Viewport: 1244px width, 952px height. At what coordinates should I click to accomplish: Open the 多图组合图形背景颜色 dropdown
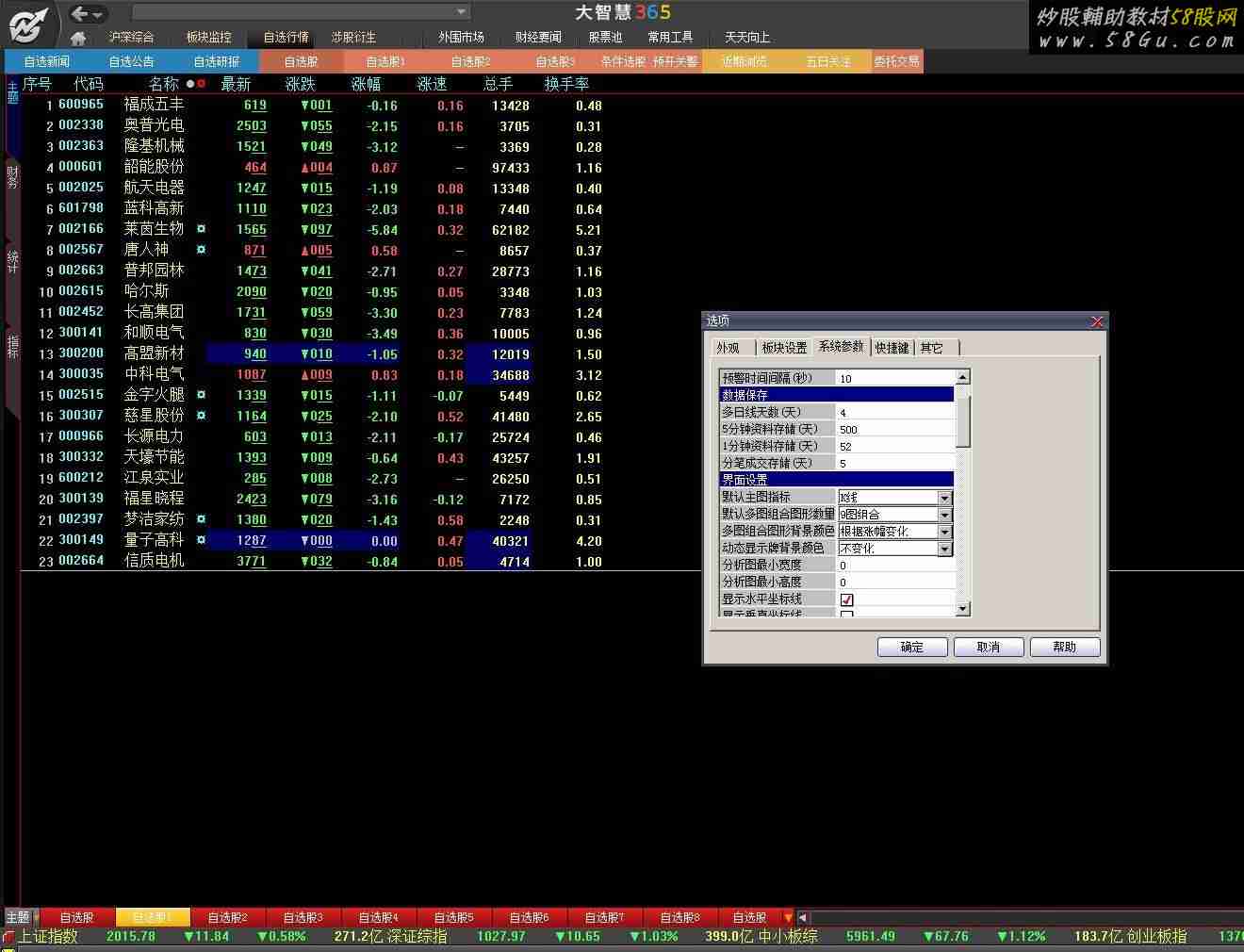point(944,532)
